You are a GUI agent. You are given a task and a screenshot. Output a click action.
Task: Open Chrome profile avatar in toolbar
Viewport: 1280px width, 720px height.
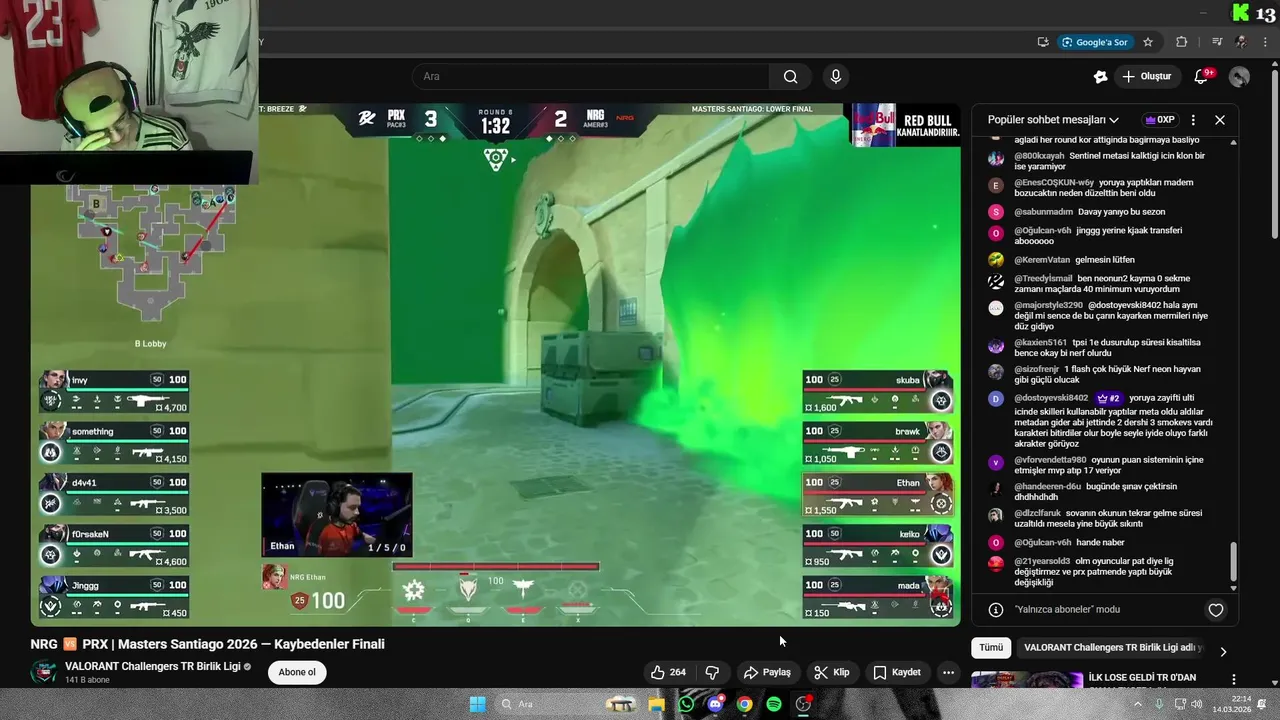pos(1241,42)
